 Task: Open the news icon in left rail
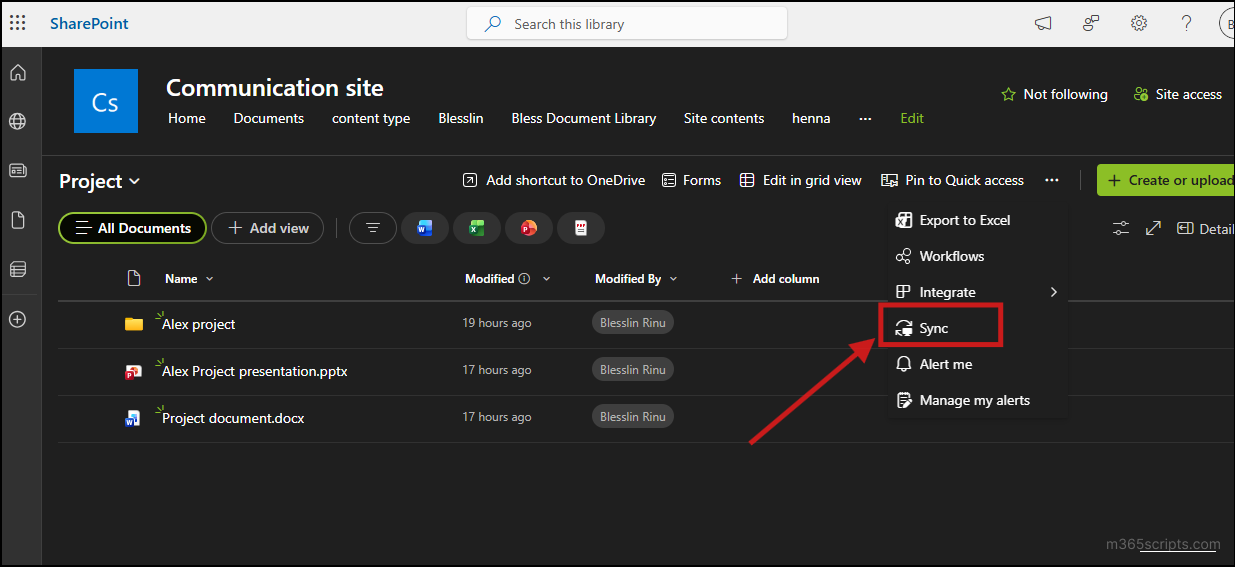[x=18, y=170]
